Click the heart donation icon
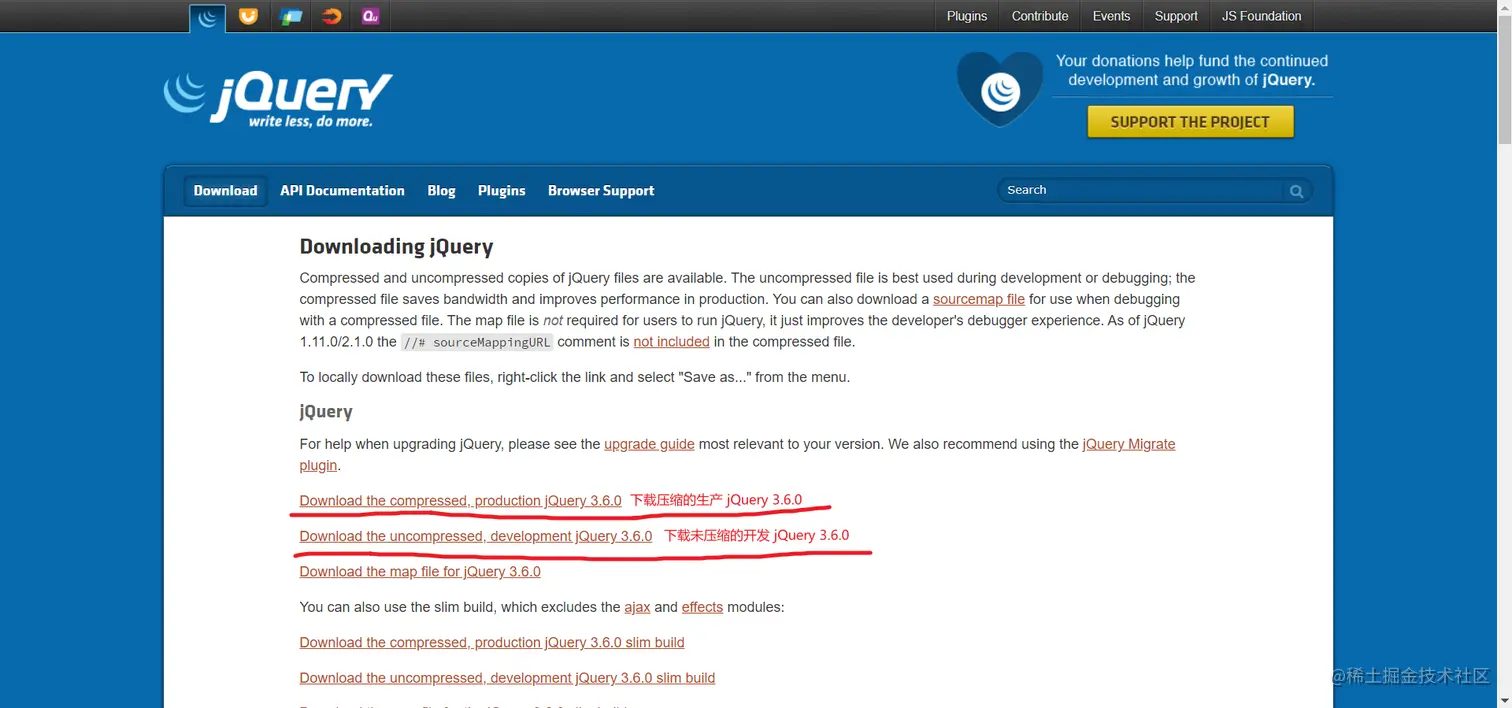Screen dimensions: 1512x708 coord(1000,89)
